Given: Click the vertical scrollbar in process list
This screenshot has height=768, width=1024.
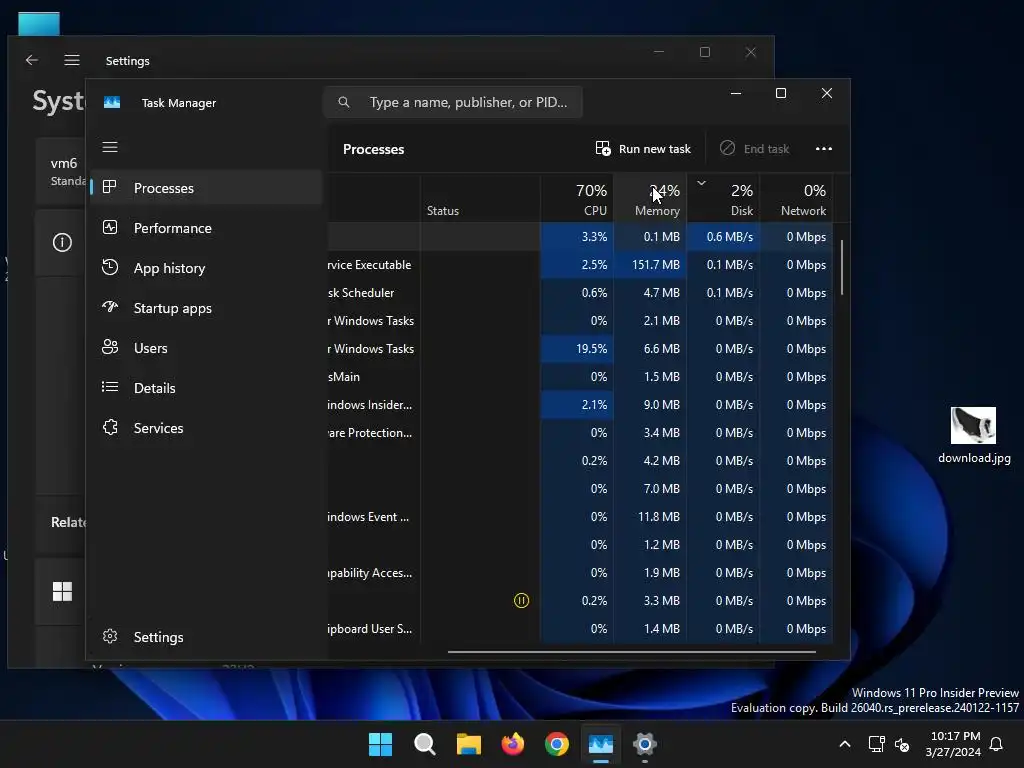Looking at the screenshot, I should click(x=842, y=268).
